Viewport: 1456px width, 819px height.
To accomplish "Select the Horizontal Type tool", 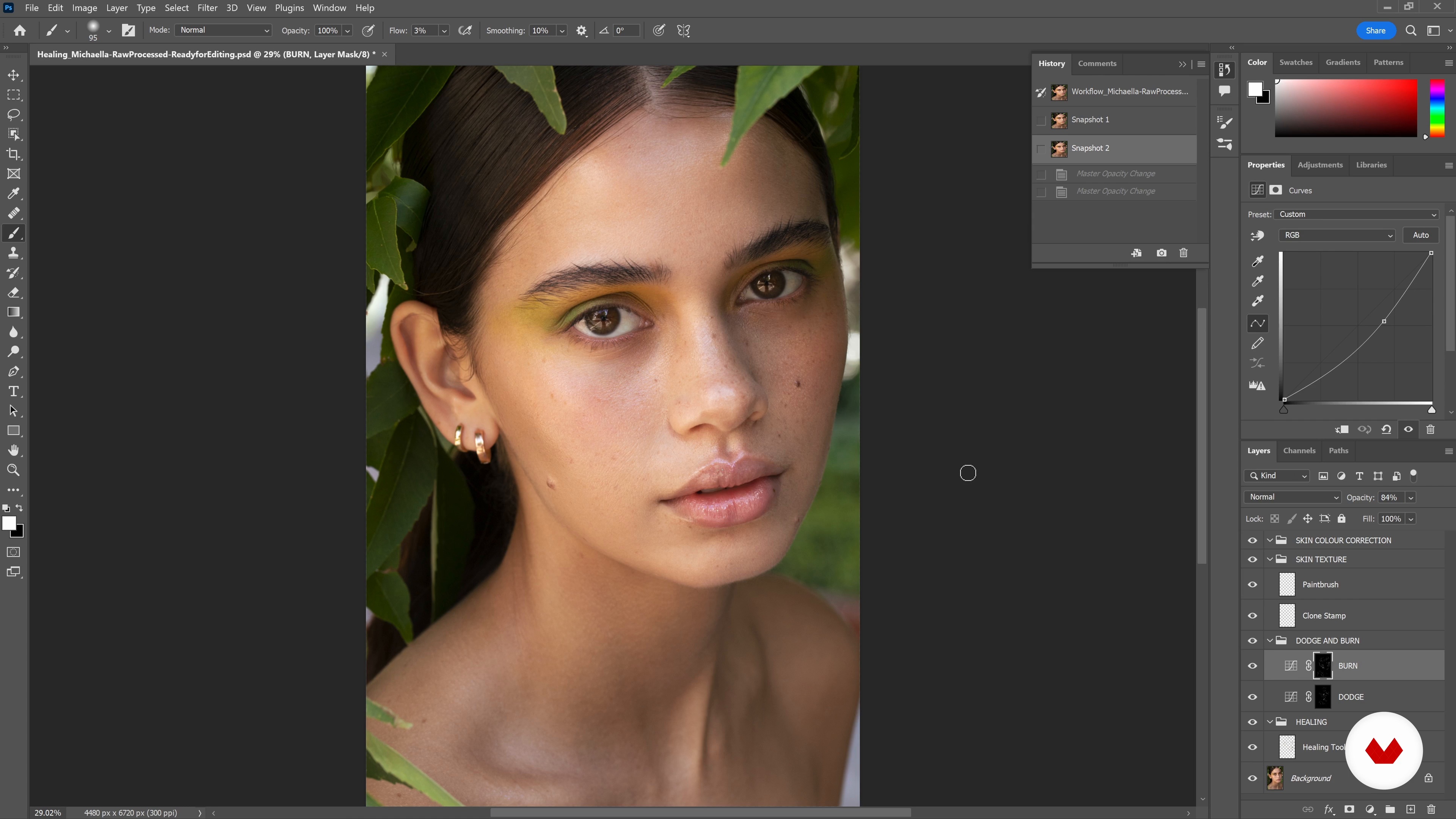I will [14, 391].
